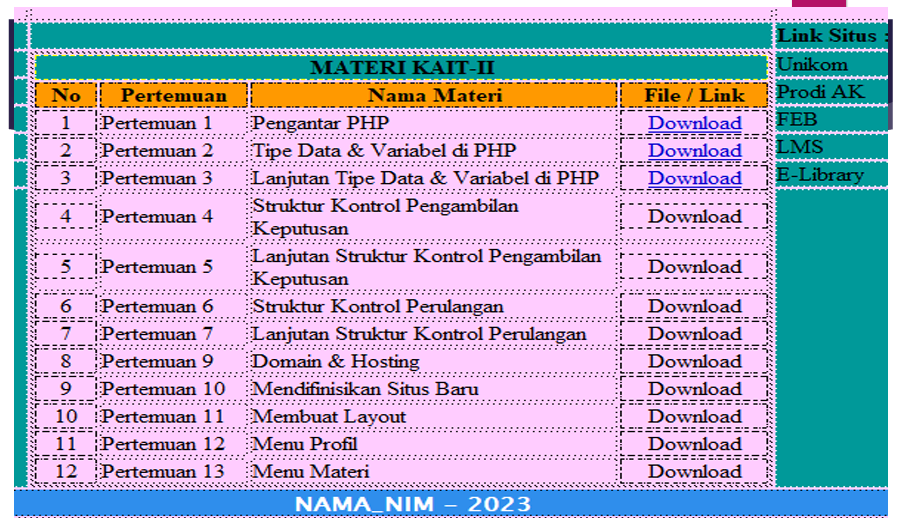The height and width of the screenshot is (518, 901).
Task: Open Download link for Pertemuan 2
Action: [694, 151]
